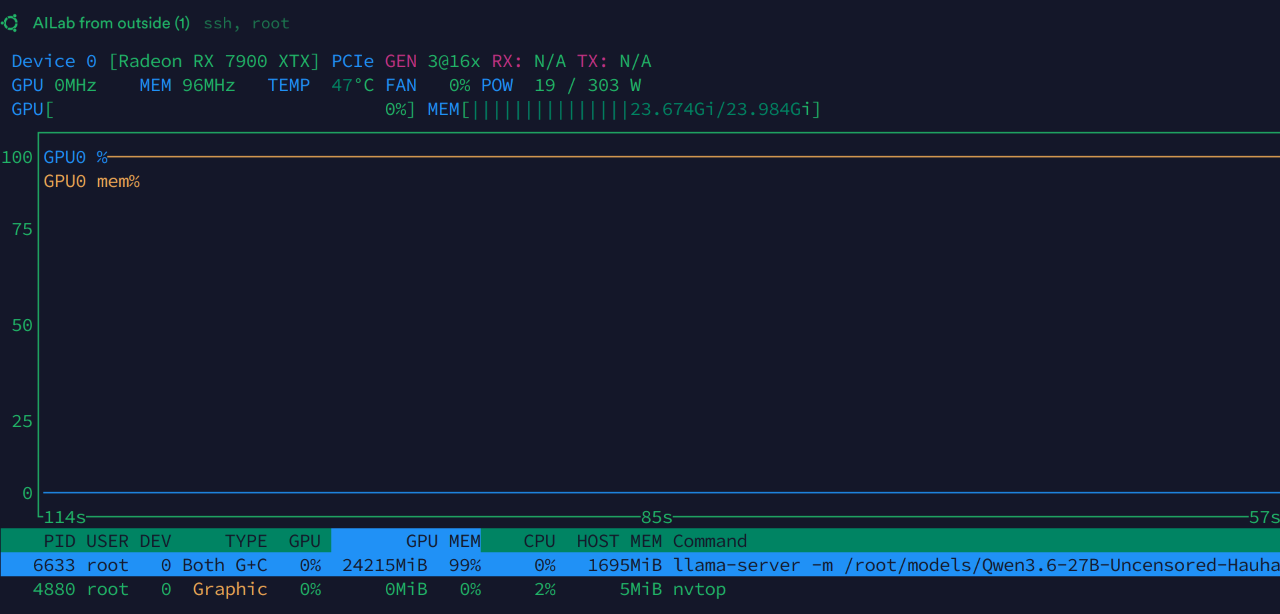The height and width of the screenshot is (614, 1280).
Task: Click the 'GPU0 mem%' graph legend
Action: (92, 181)
